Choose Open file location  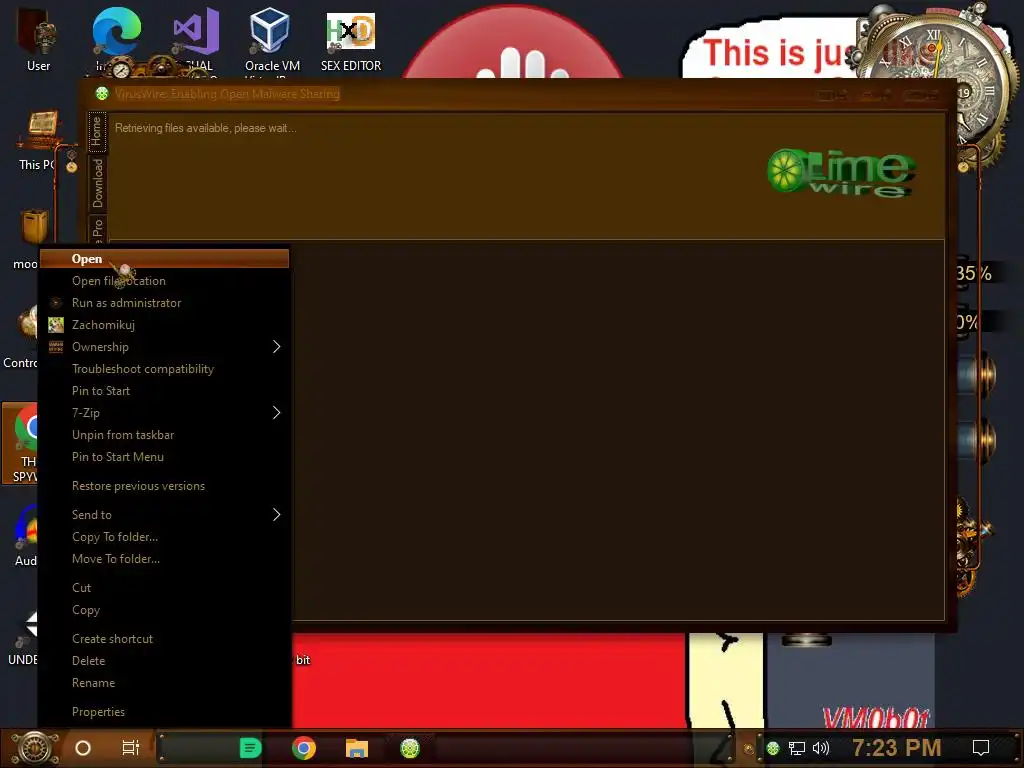pyautogui.click(x=164, y=281)
